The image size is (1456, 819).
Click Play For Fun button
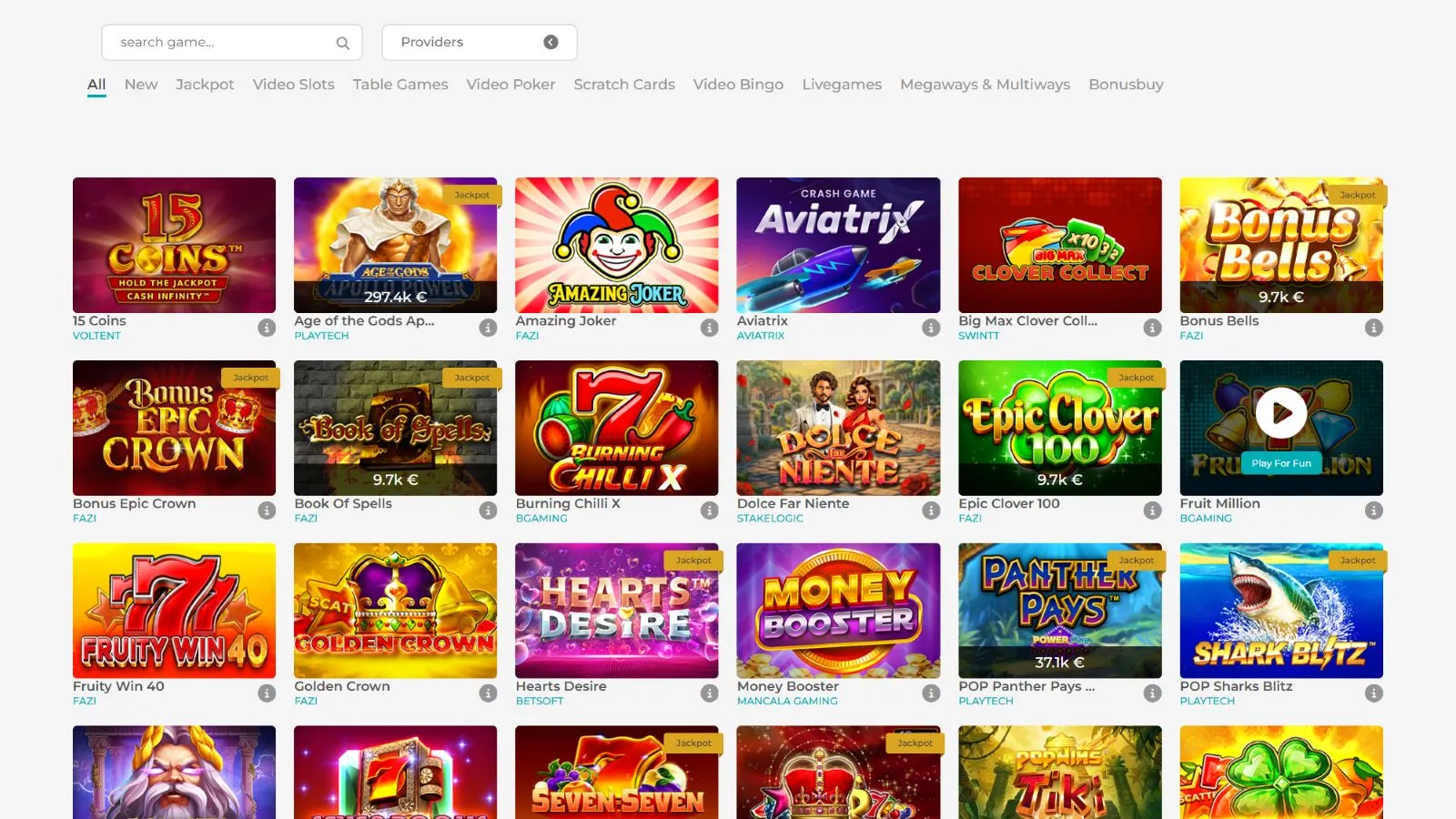[x=1280, y=463]
